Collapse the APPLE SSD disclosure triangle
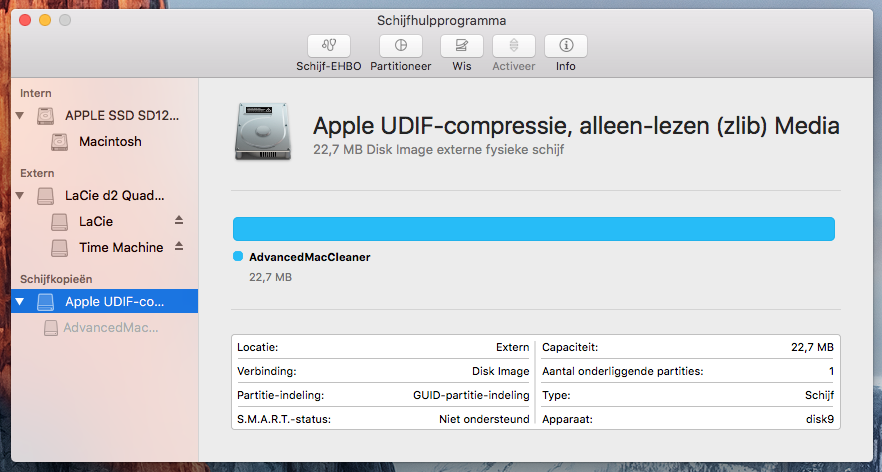This screenshot has height=472, width=882. point(20,116)
